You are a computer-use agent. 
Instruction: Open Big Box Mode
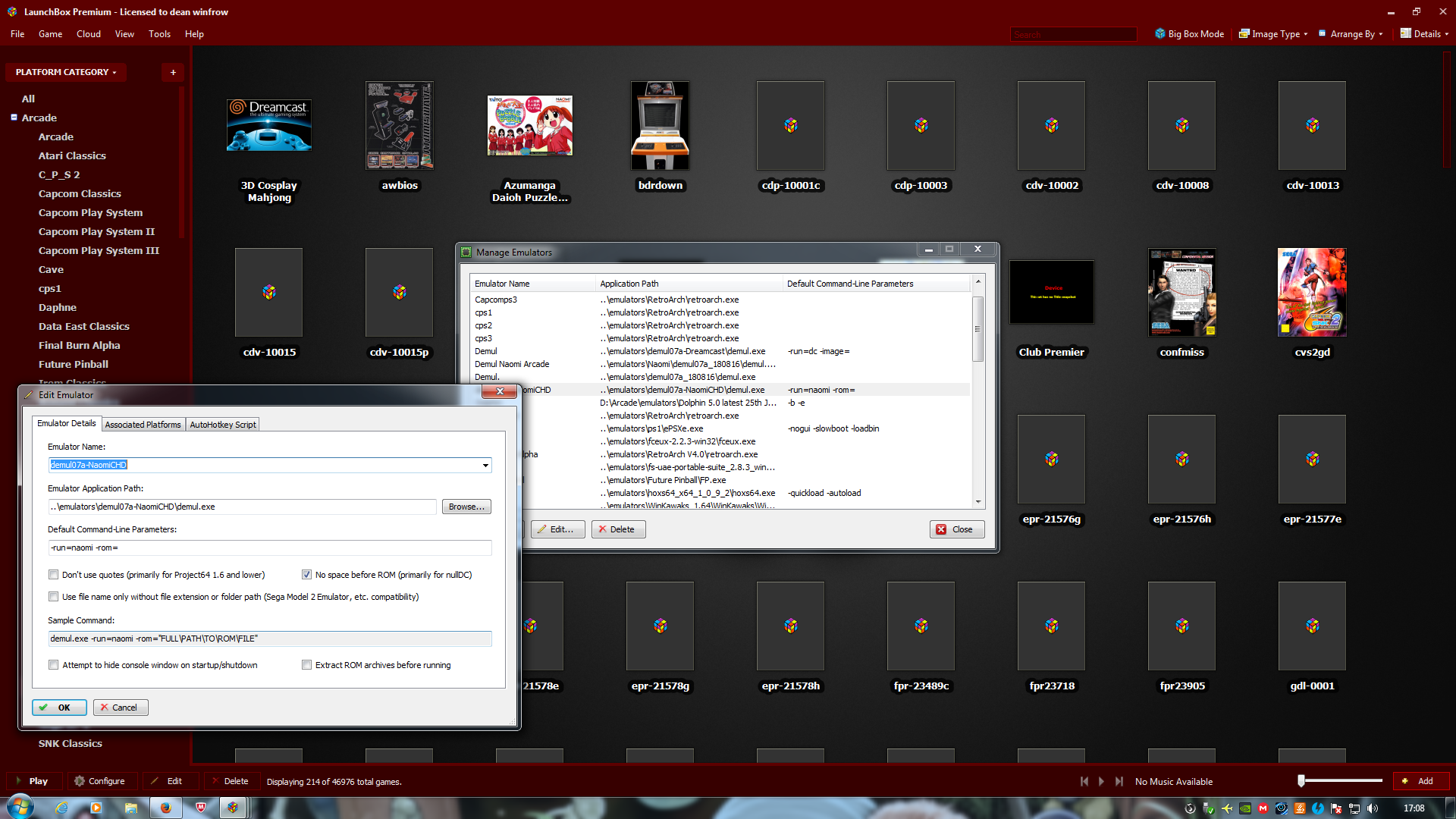click(1189, 33)
